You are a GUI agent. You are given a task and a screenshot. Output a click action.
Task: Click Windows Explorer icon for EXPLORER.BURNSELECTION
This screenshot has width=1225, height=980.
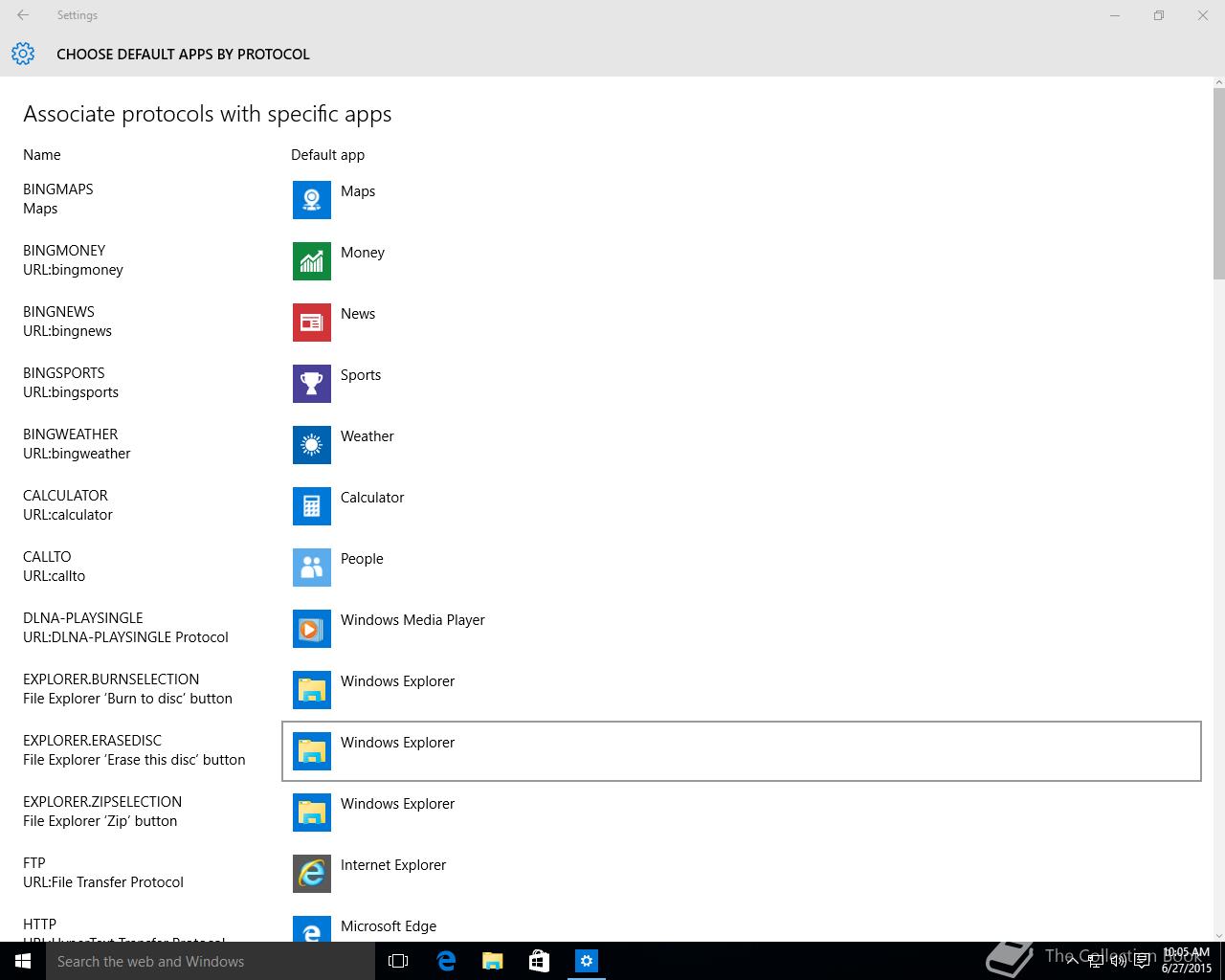point(312,690)
